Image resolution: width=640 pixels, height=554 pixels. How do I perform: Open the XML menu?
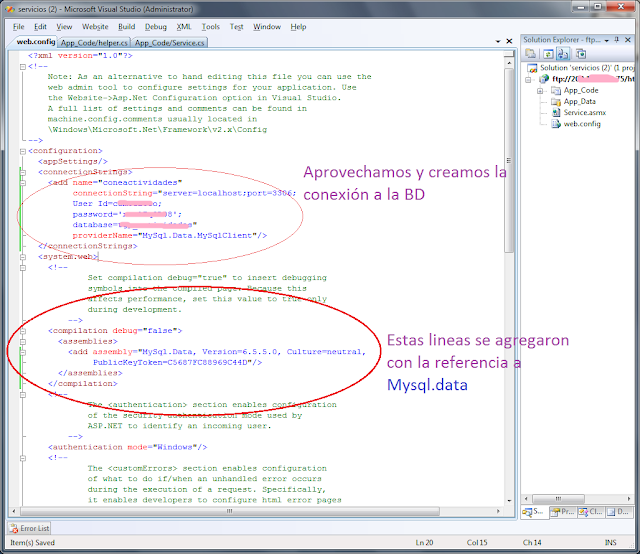184,27
